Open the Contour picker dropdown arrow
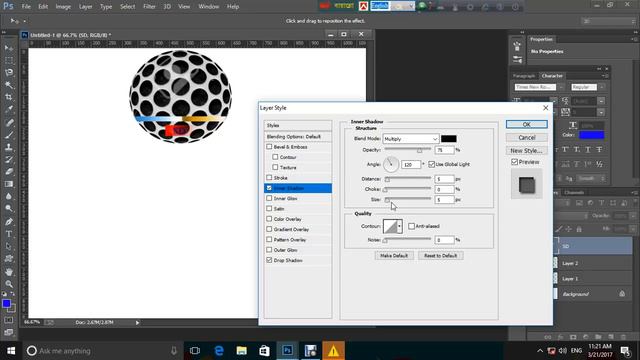This screenshot has width=640, height=360. pyautogui.click(x=399, y=226)
